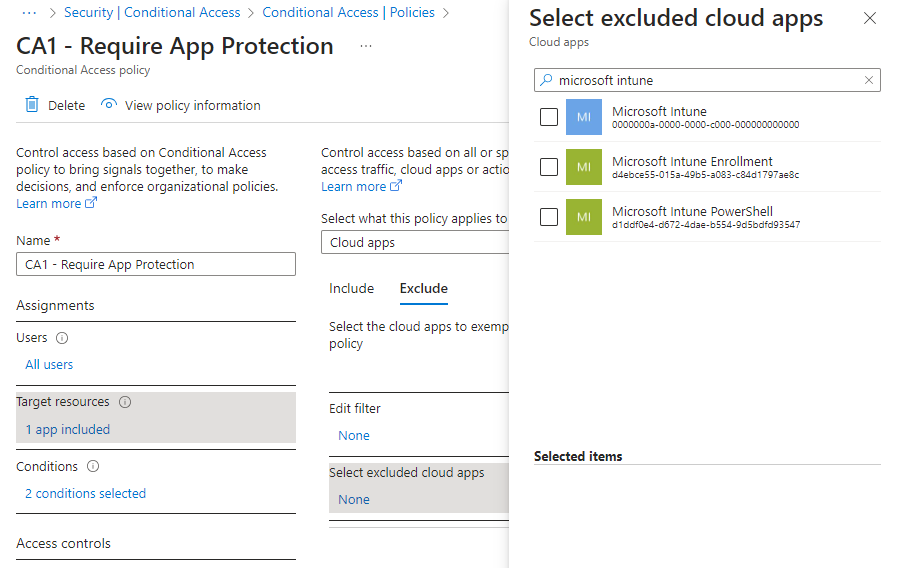
Task: Click None under Select excluded cloud apps
Action: [x=354, y=500]
